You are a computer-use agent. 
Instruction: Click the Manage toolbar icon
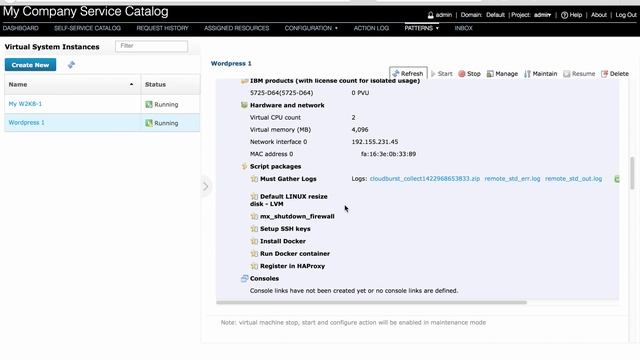pyautogui.click(x=490, y=74)
